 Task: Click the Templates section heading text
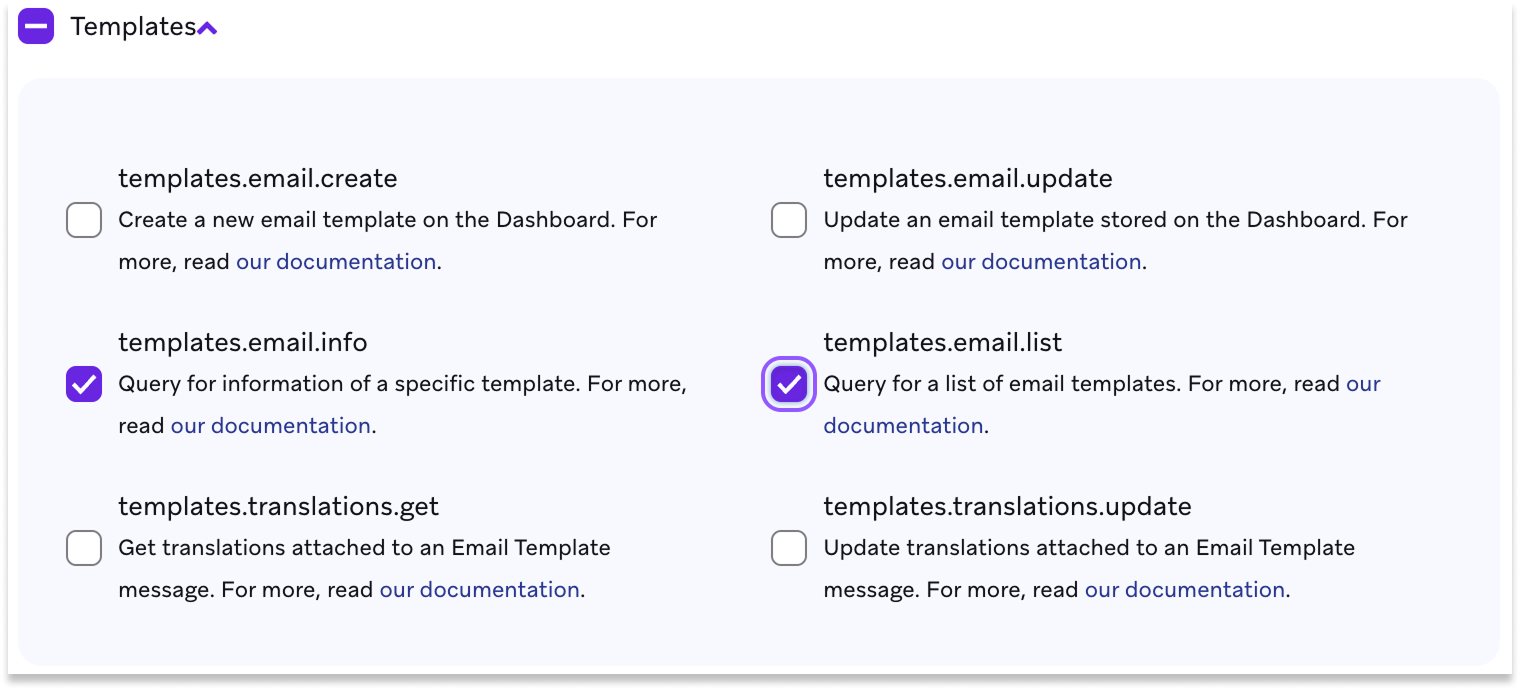tap(132, 27)
